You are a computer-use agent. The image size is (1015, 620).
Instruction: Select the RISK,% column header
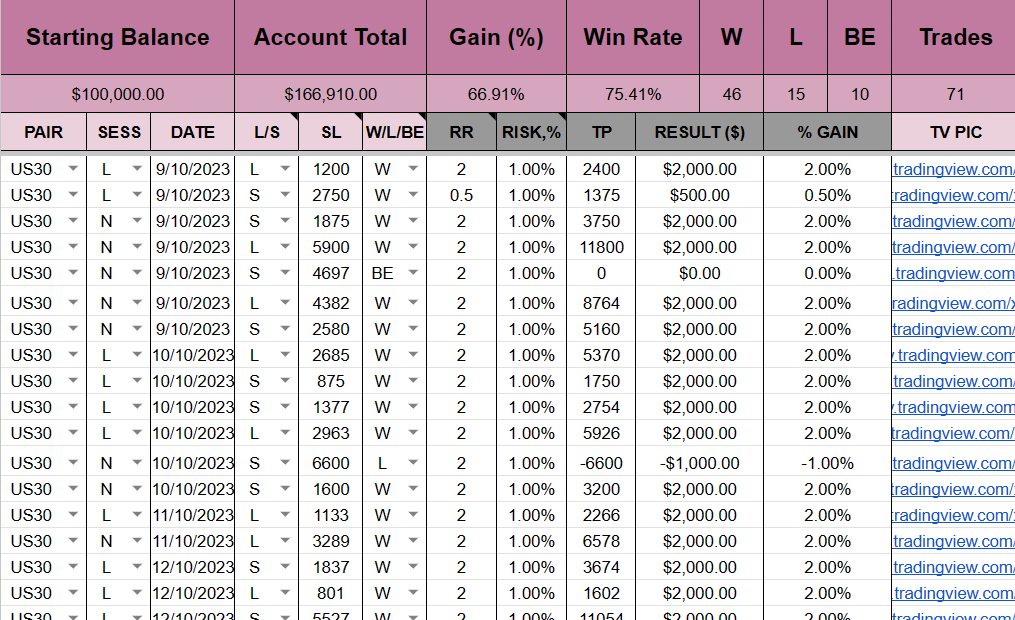tap(531, 132)
